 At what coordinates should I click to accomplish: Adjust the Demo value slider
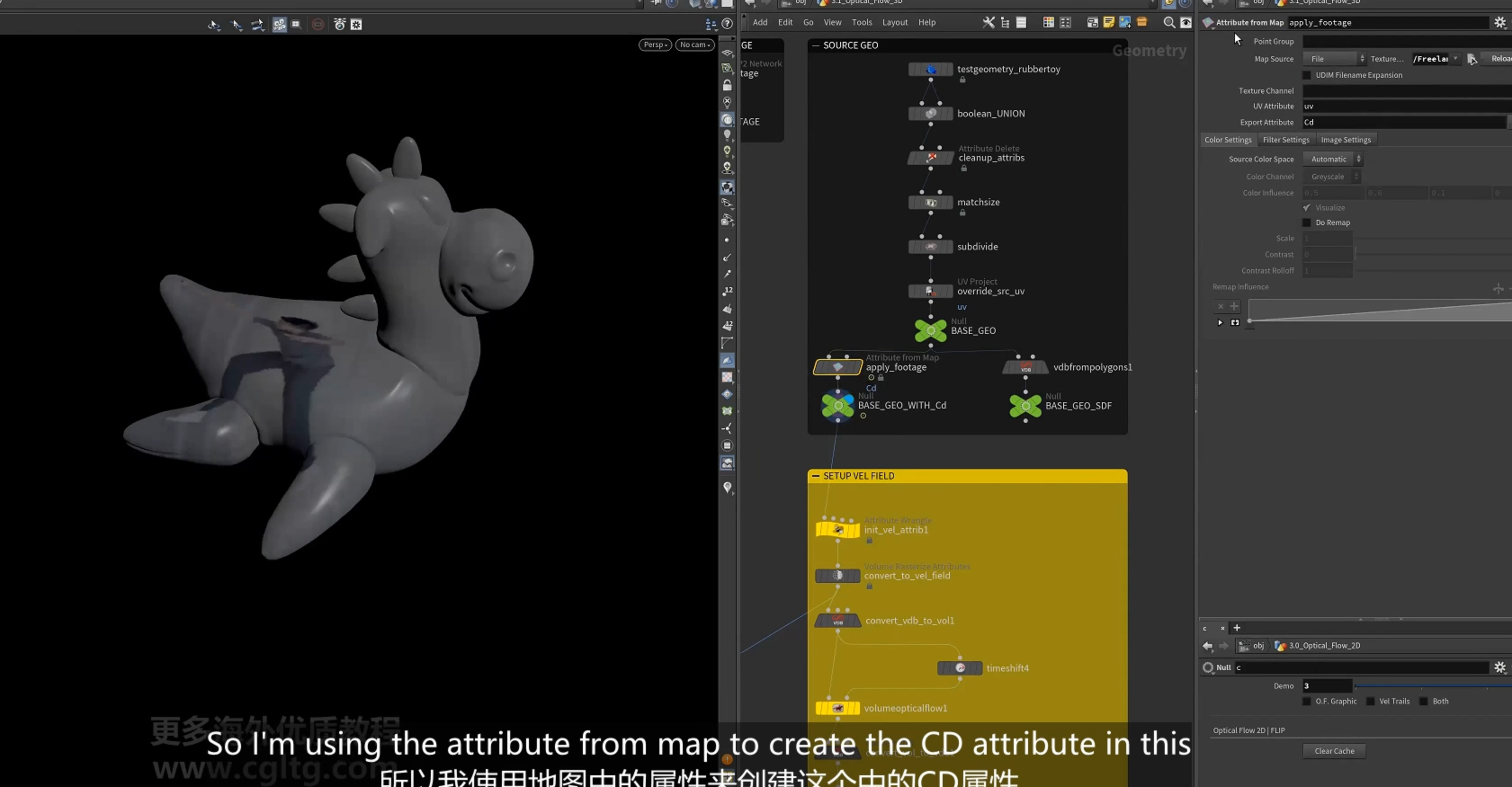1432,685
